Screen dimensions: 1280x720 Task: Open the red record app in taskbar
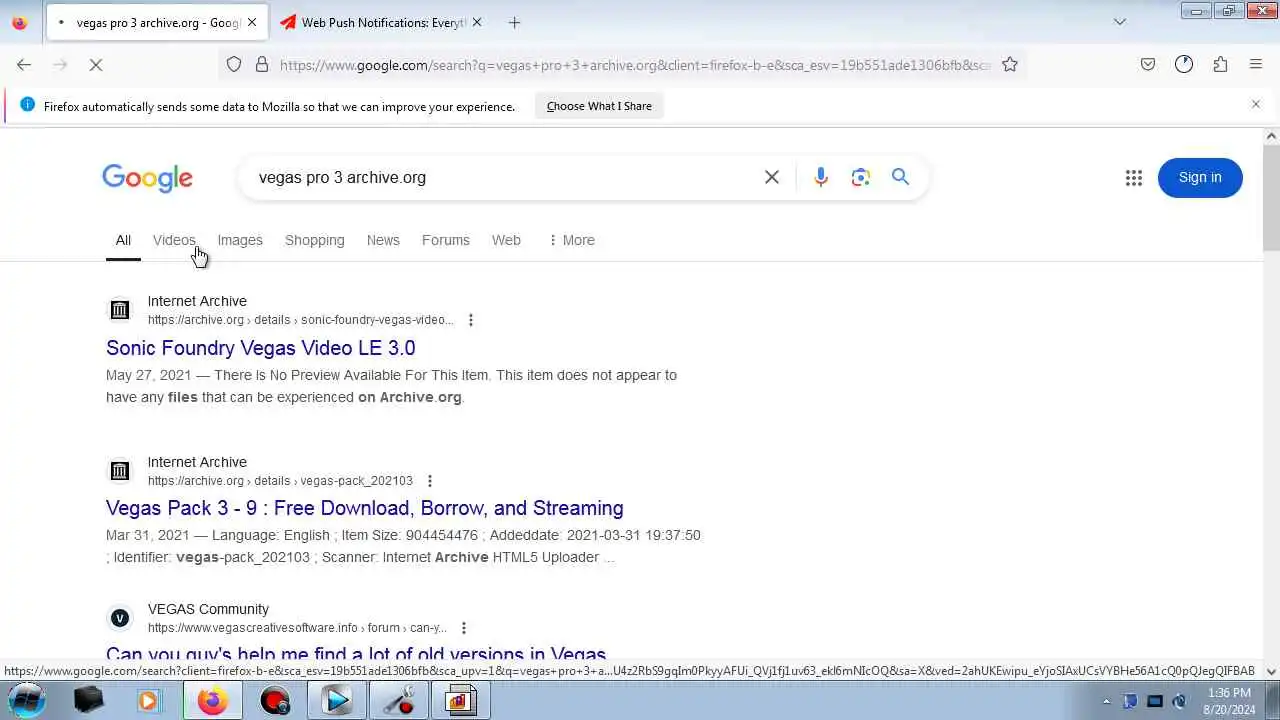point(274,701)
